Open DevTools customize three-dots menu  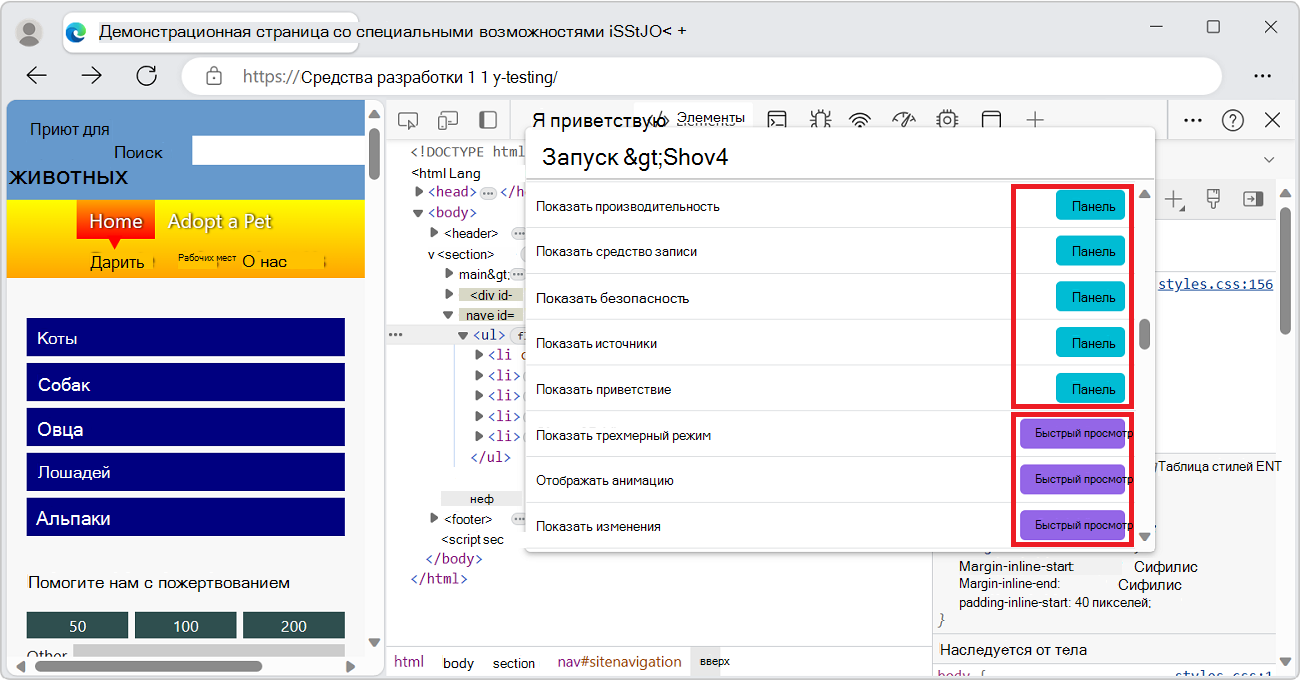pyautogui.click(x=1193, y=120)
